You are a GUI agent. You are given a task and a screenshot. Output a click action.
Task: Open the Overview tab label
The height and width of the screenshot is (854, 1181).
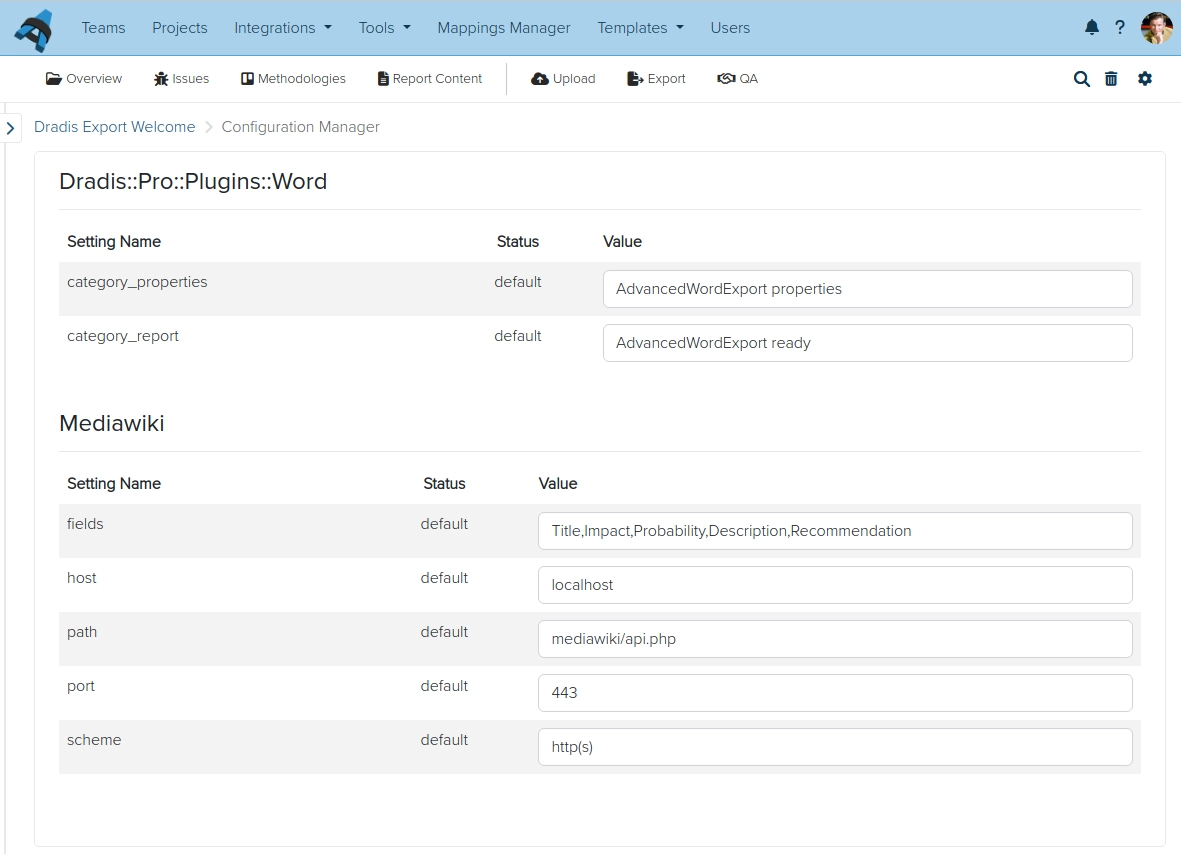tap(93, 78)
